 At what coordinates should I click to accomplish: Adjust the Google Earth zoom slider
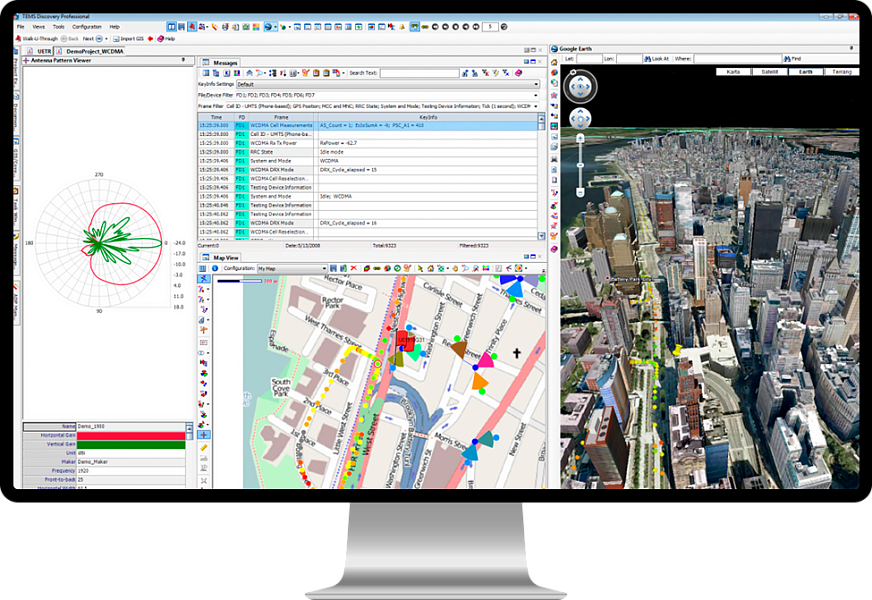coord(581,165)
